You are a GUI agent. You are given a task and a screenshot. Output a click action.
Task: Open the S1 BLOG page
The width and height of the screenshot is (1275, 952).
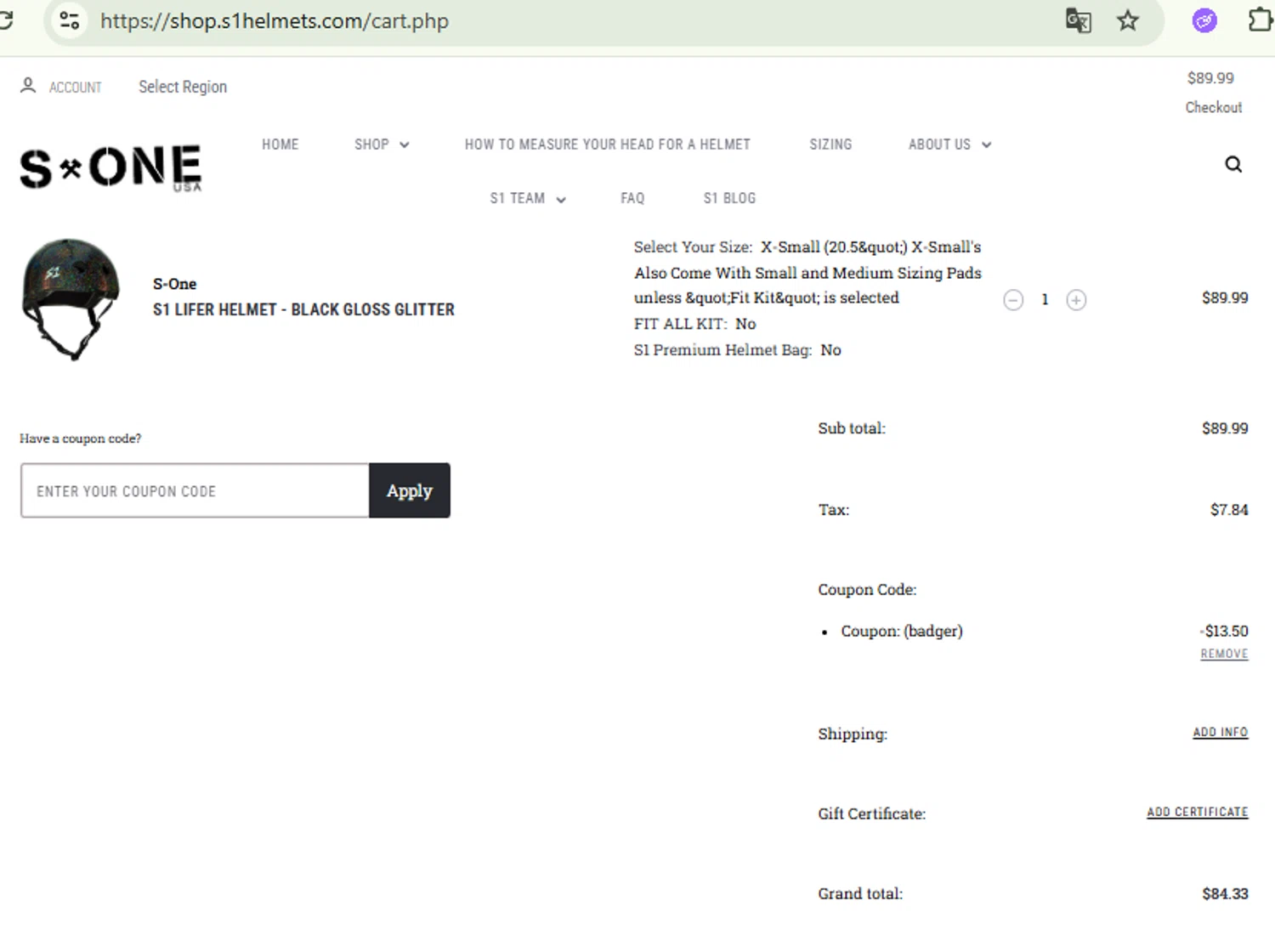click(x=729, y=198)
